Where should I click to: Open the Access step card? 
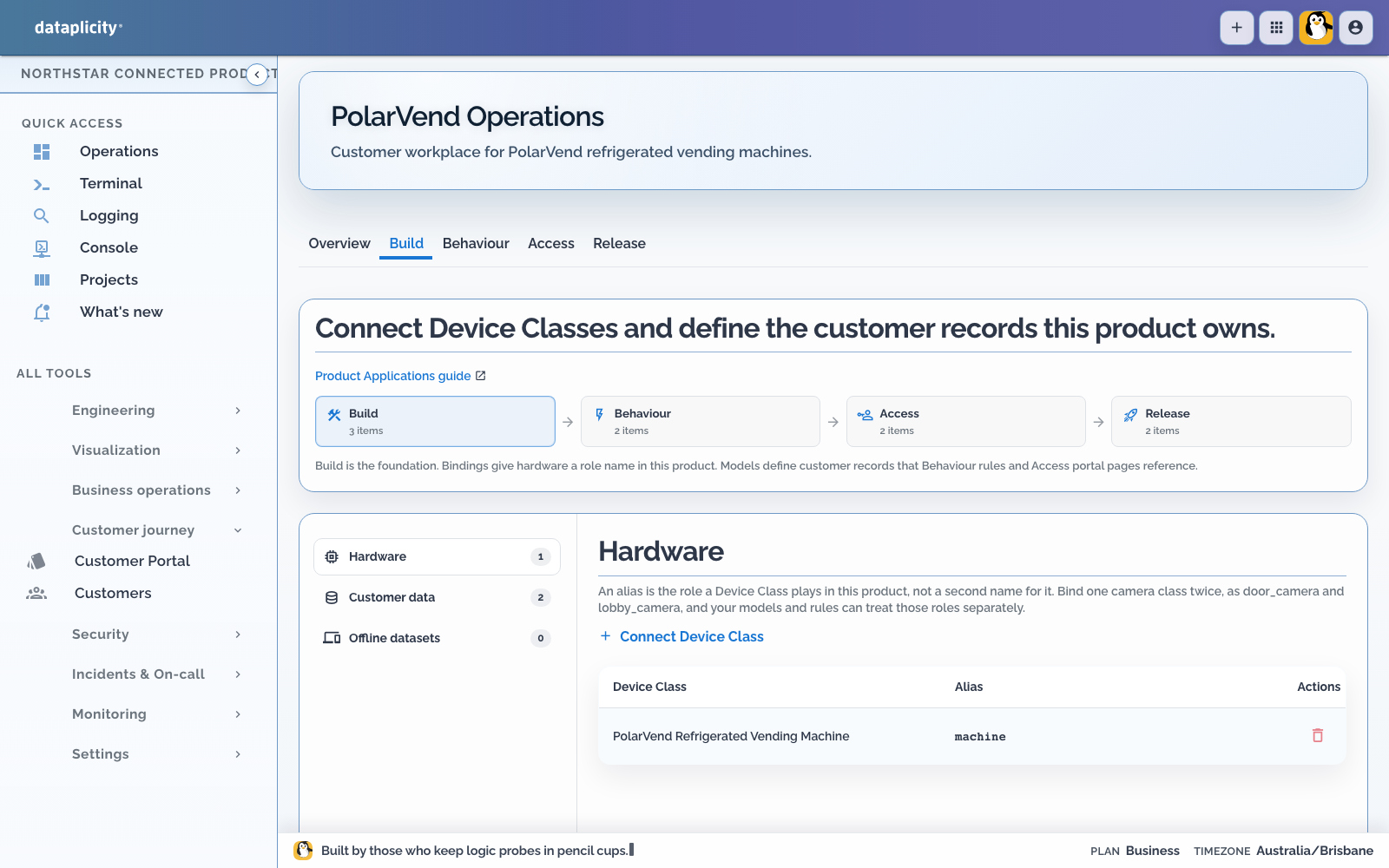[966, 422]
